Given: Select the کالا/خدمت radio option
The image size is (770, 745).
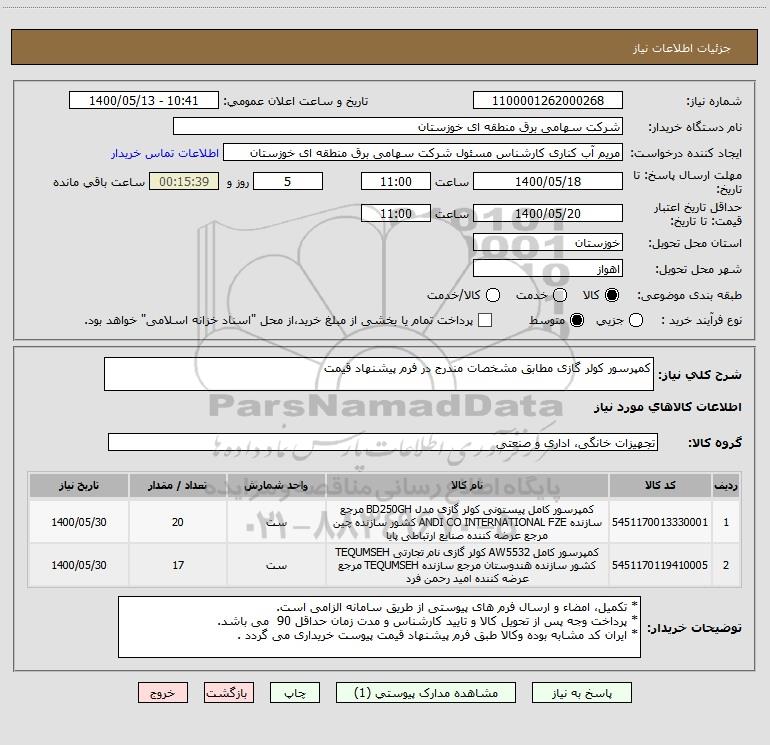Looking at the screenshot, I should pyautogui.click(x=493, y=295).
